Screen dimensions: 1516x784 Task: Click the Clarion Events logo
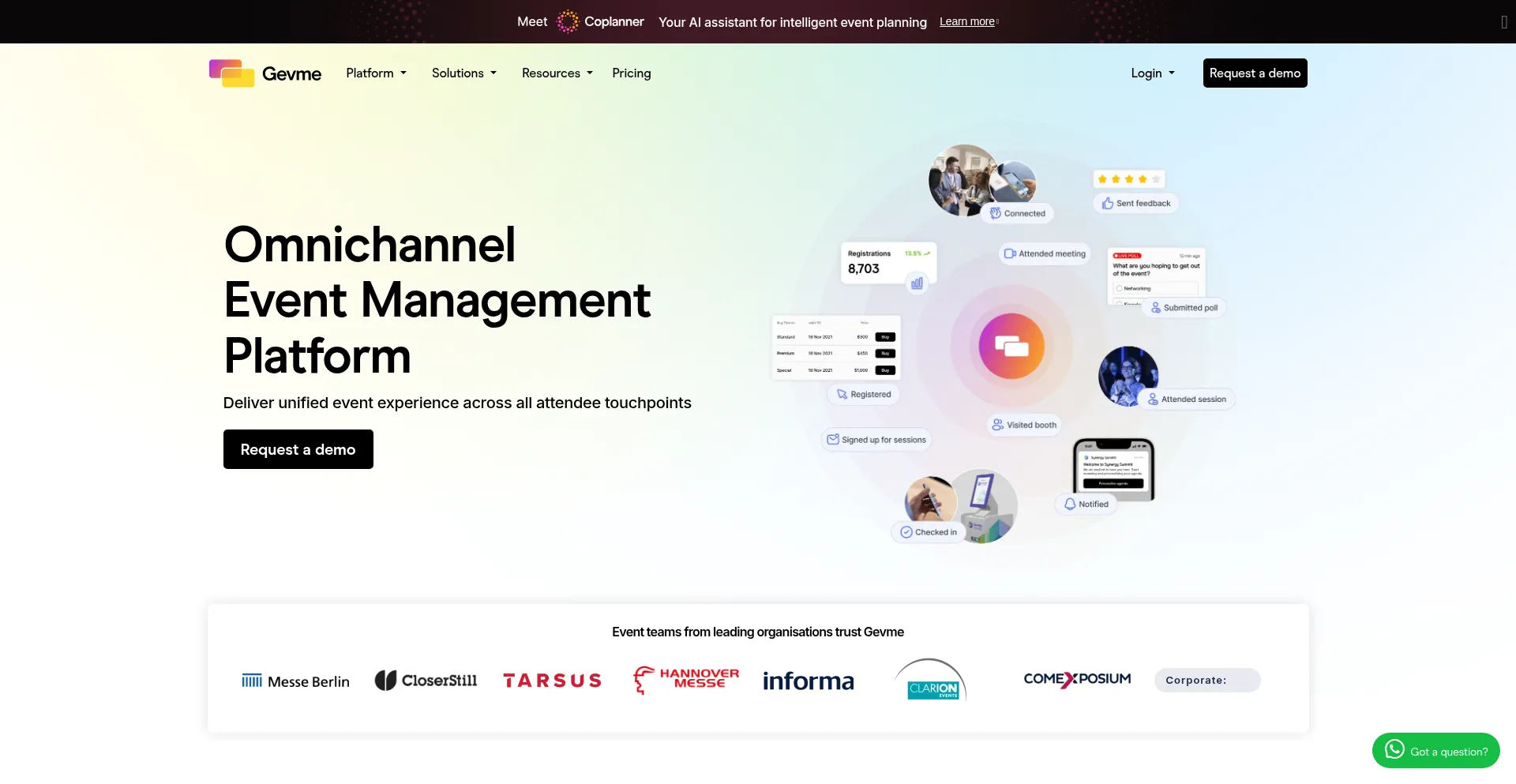pos(932,681)
